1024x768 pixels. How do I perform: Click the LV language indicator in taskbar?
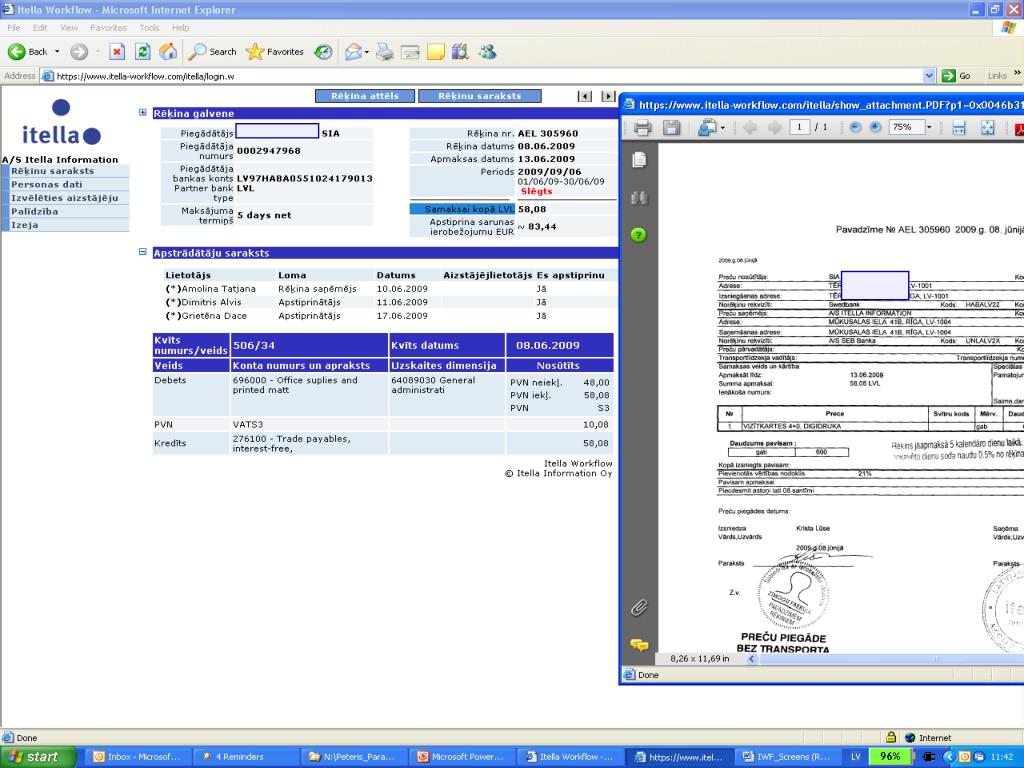[856, 757]
